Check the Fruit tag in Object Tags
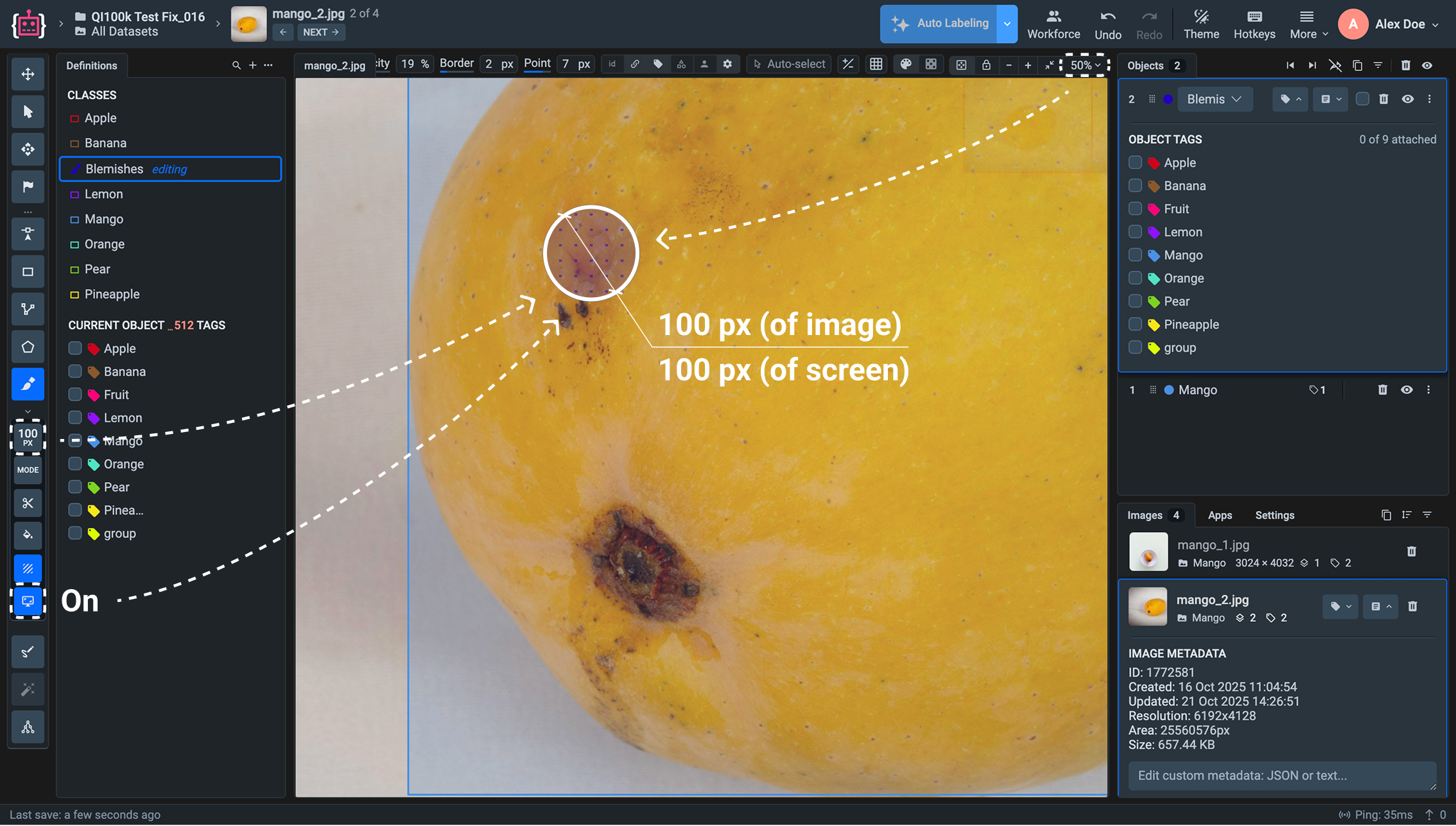 click(x=1135, y=209)
